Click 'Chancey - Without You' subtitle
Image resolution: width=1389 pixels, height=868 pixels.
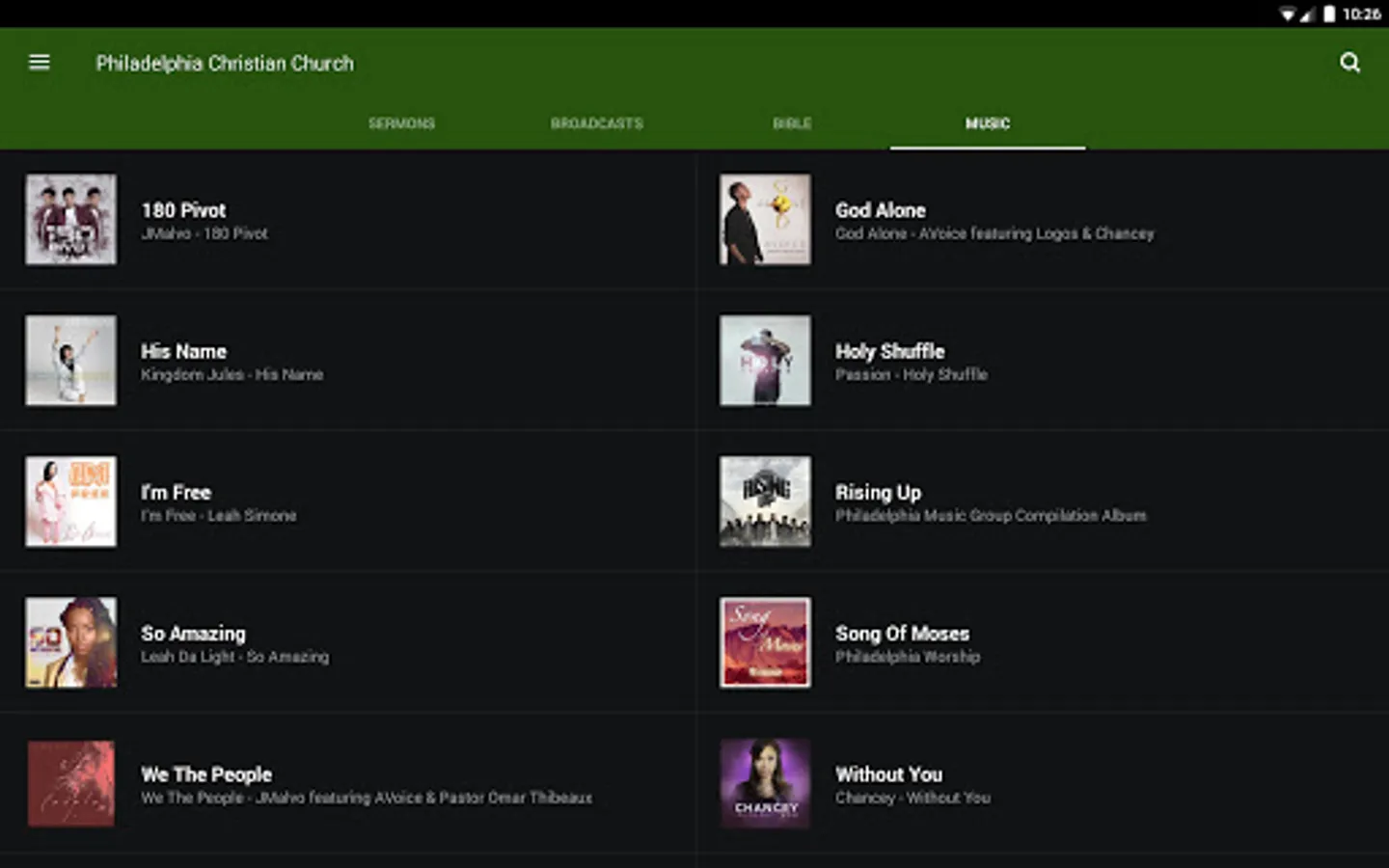click(x=912, y=798)
